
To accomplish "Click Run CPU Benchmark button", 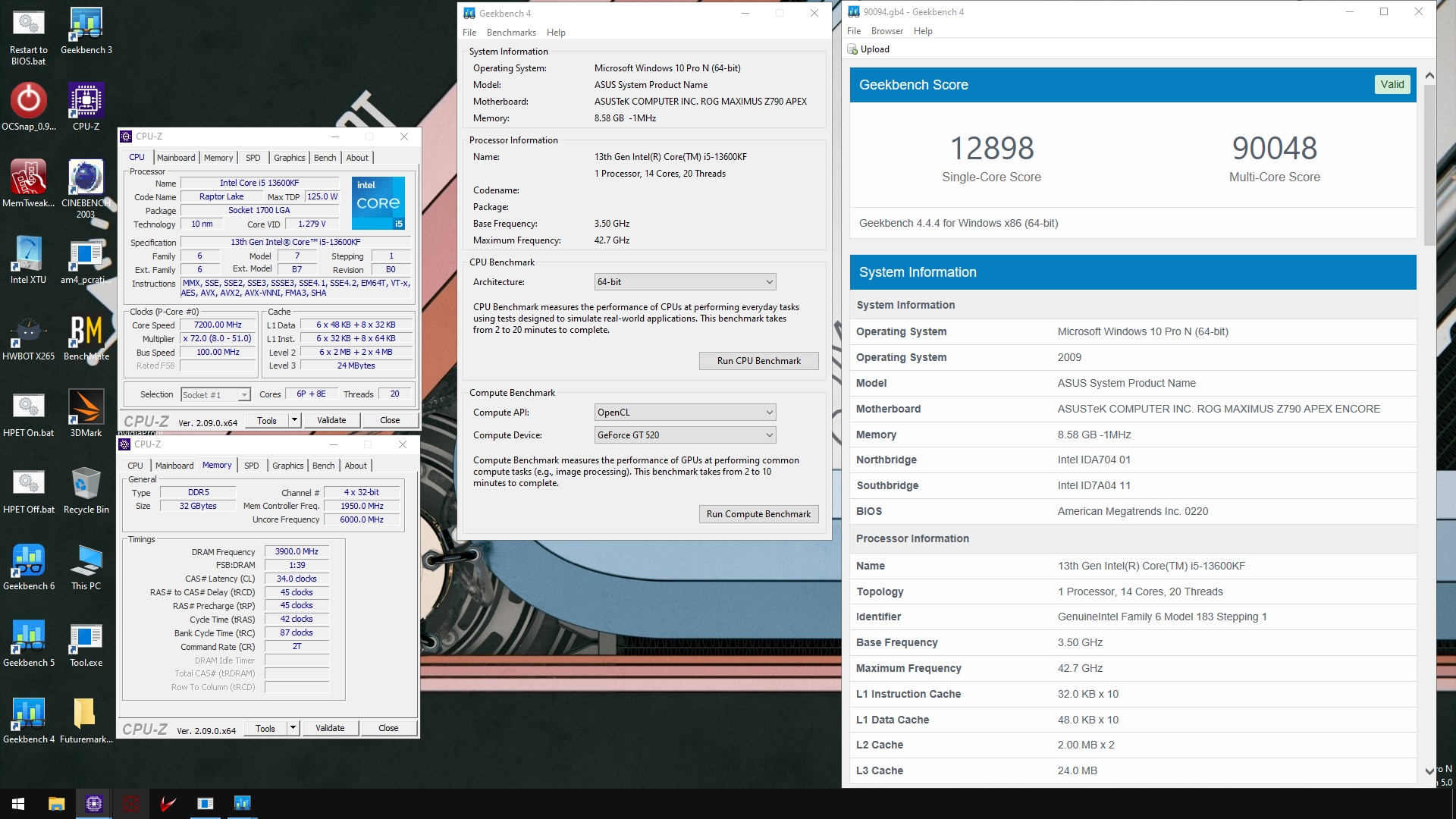I will [x=758, y=361].
